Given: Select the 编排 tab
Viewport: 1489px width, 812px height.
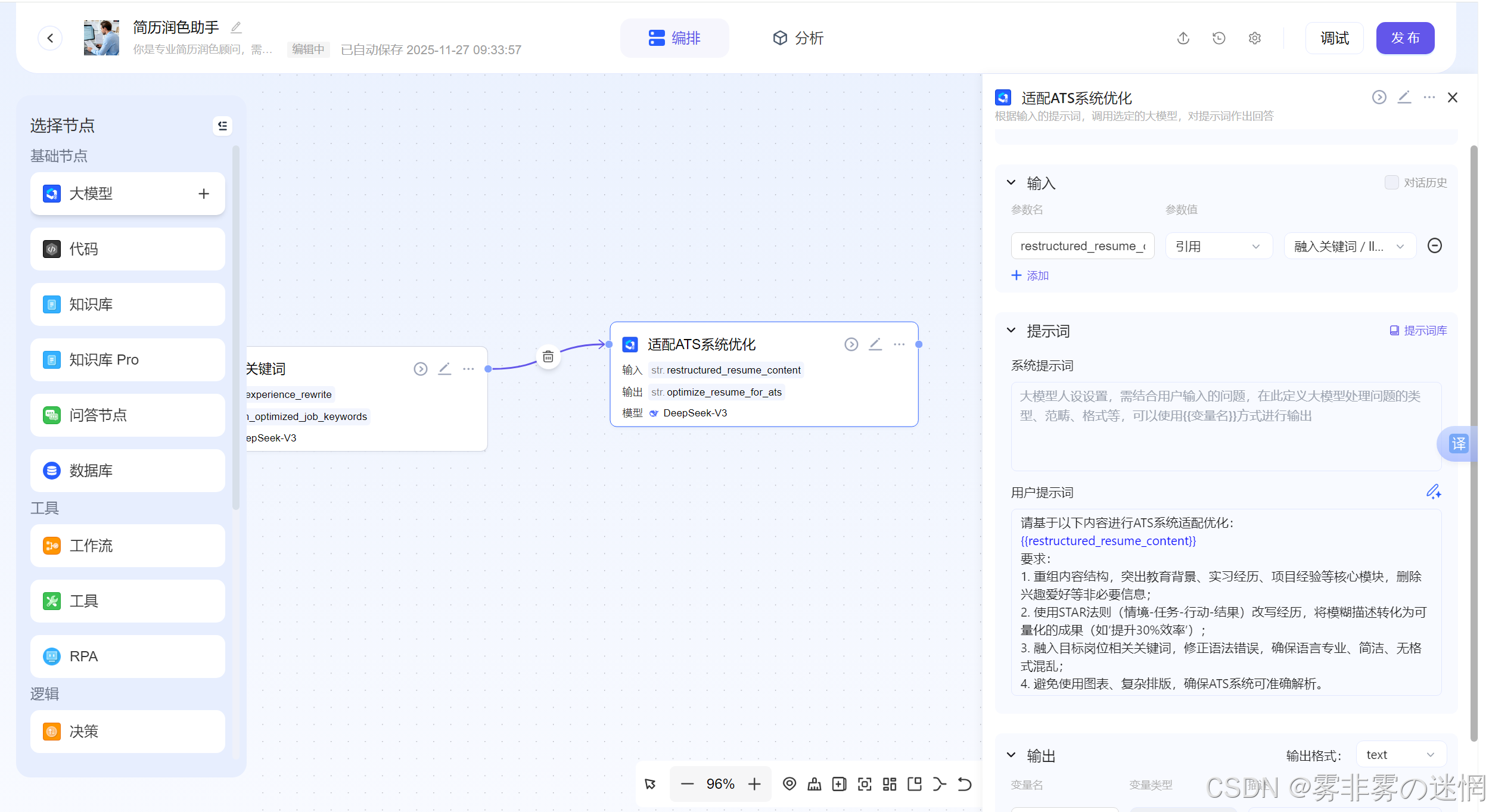Looking at the screenshot, I should tap(674, 38).
